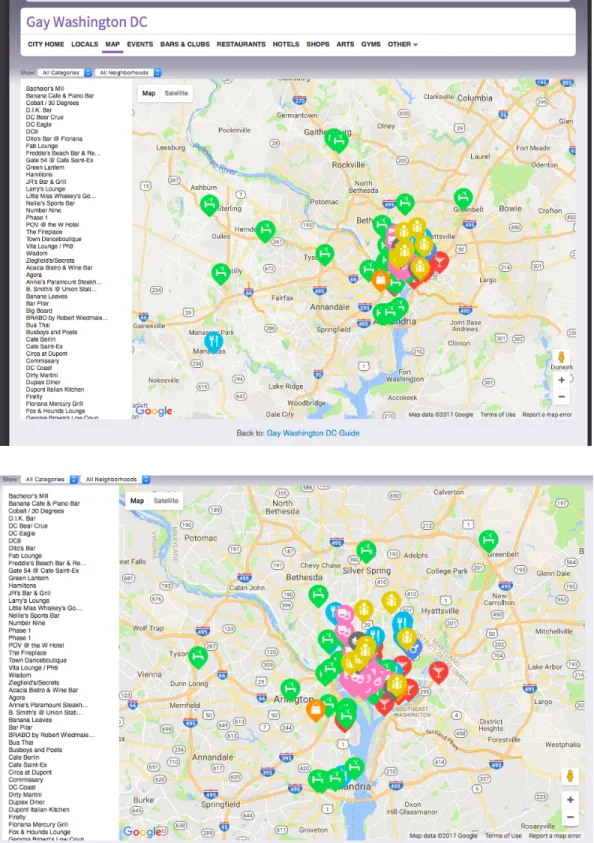Select Green Lantern in upper venue list
Image resolution: width=594 pixels, height=843 pixels.
[45, 167]
